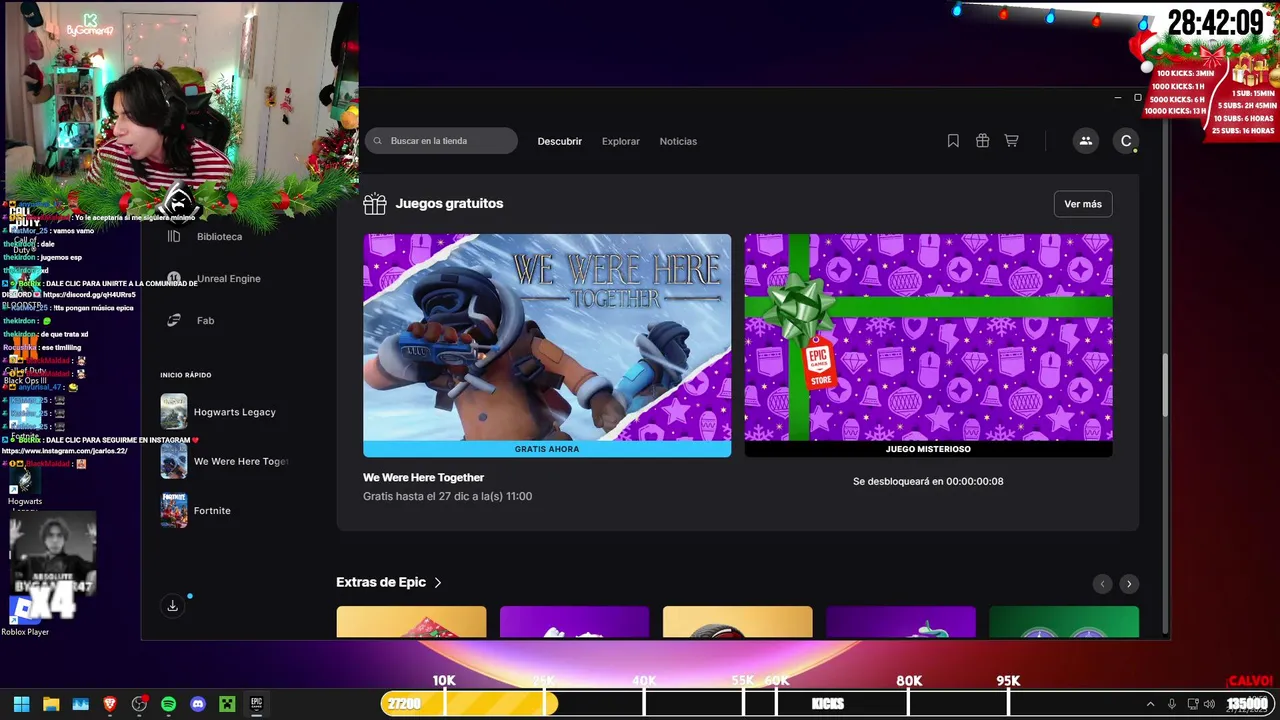Click the Biblioteca sidebar icon

point(174,237)
